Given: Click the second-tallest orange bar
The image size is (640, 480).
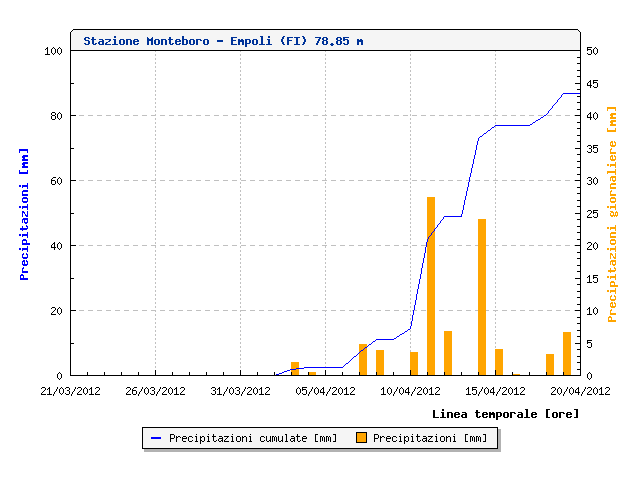Looking at the screenshot, I should [x=482, y=297].
